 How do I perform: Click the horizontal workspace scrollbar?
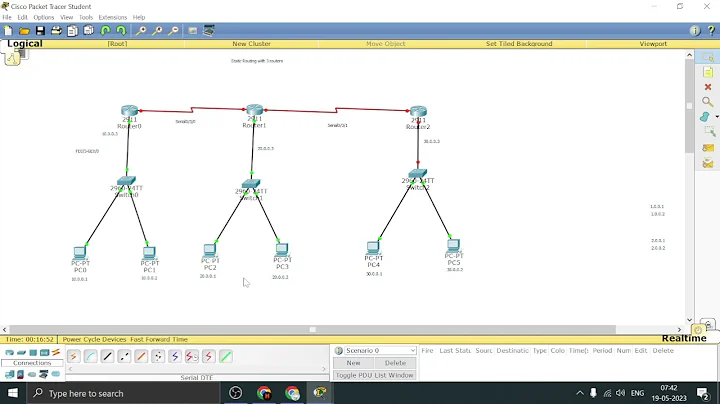(312, 329)
